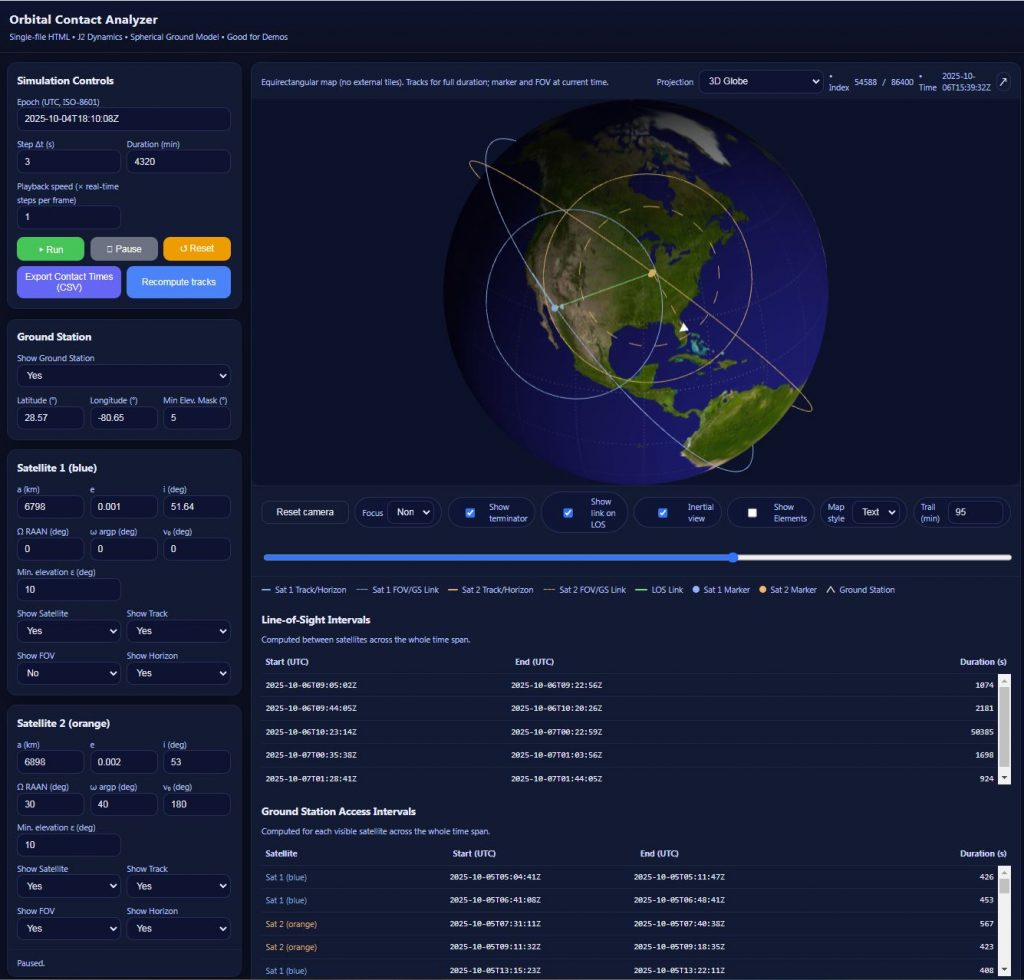
Task: Click the green Run button
Action: click(50, 249)
